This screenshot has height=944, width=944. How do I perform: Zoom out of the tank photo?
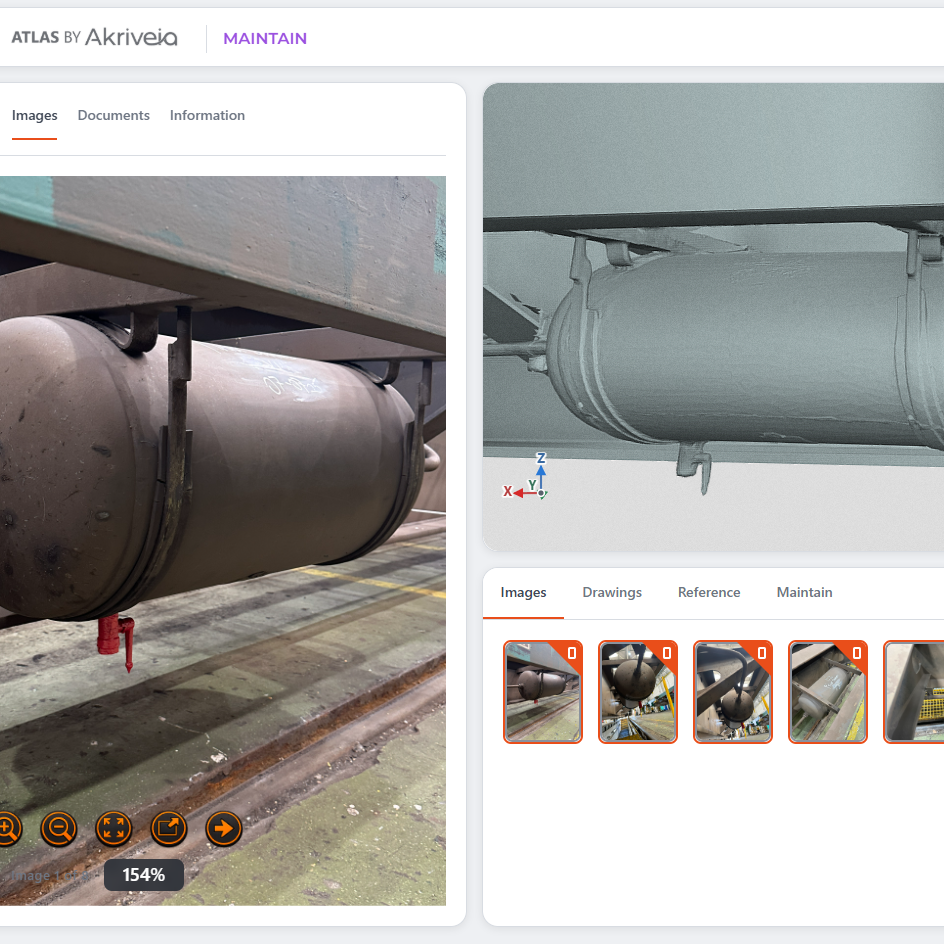pyautogui.click(x=59, y=828)
